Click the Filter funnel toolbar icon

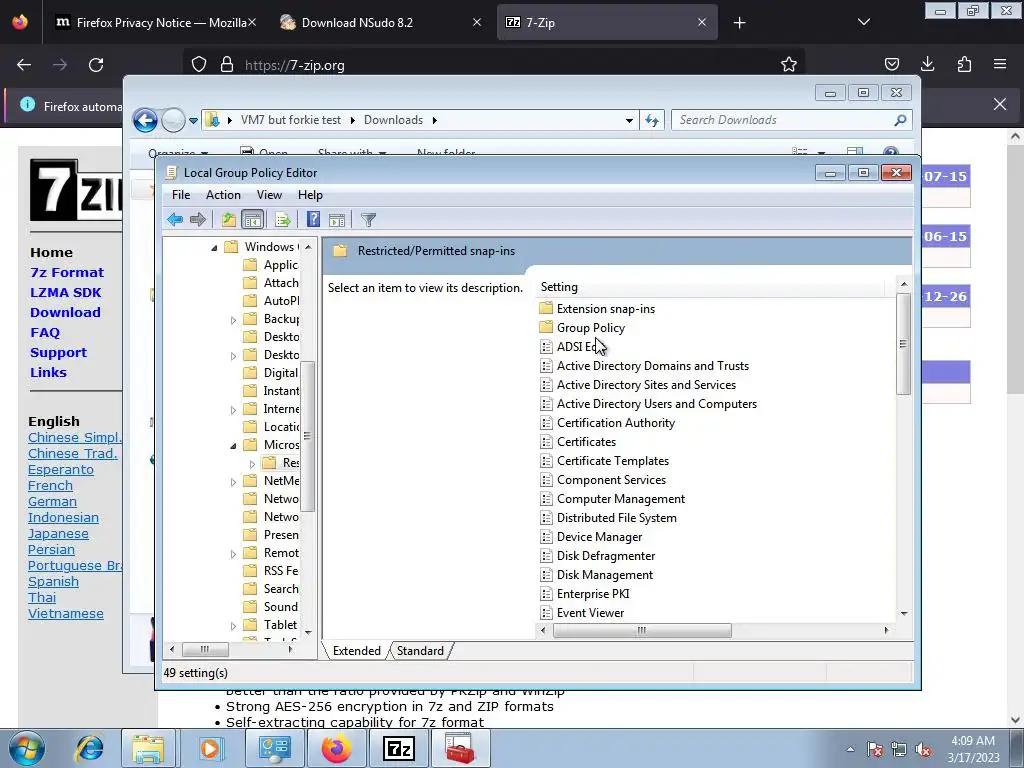(368, 220)
